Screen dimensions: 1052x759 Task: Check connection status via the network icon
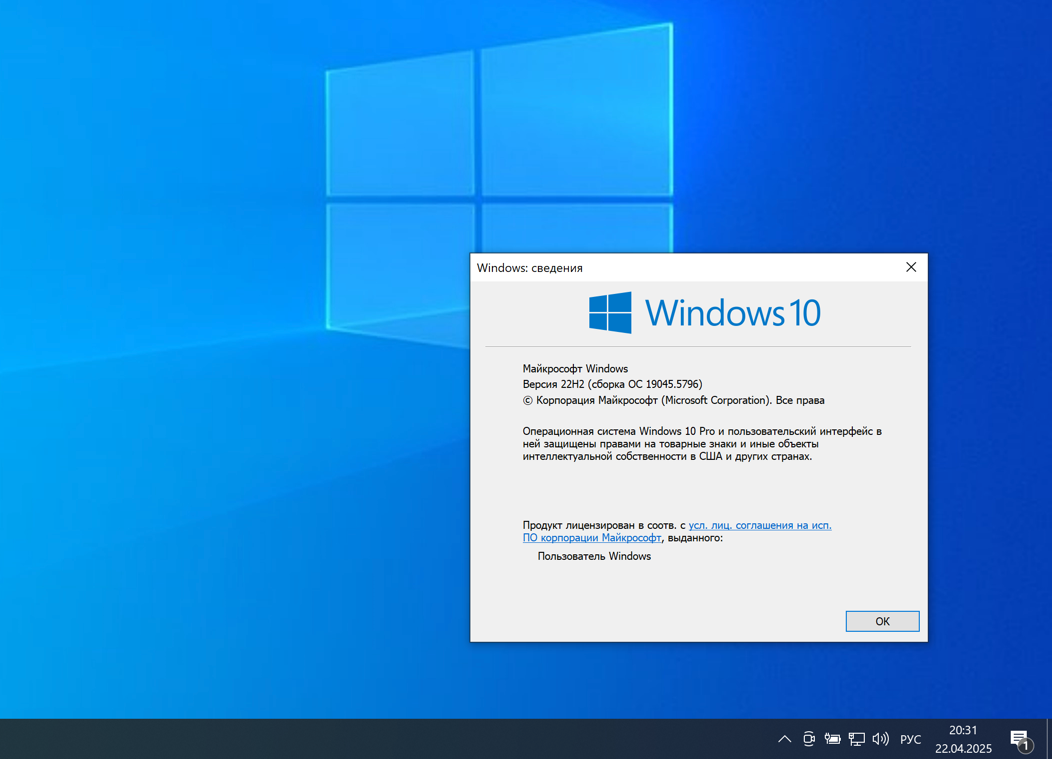(855, 738)
